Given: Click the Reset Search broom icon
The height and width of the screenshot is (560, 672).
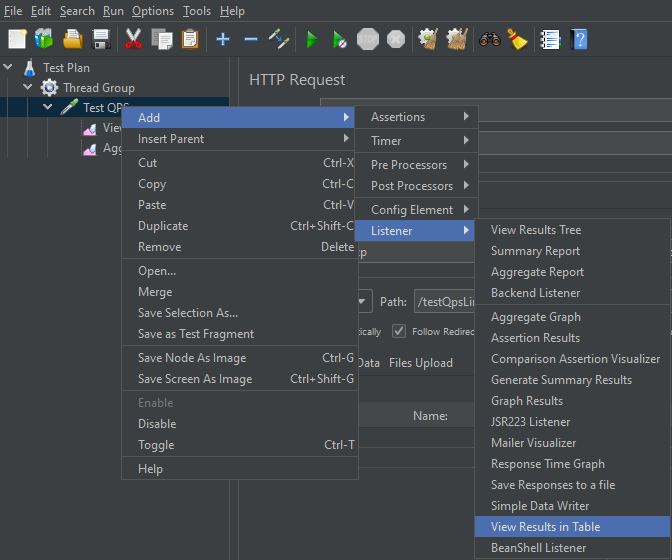Looking at the screenshot, I should pyautogui.click(x=518, y=39).
